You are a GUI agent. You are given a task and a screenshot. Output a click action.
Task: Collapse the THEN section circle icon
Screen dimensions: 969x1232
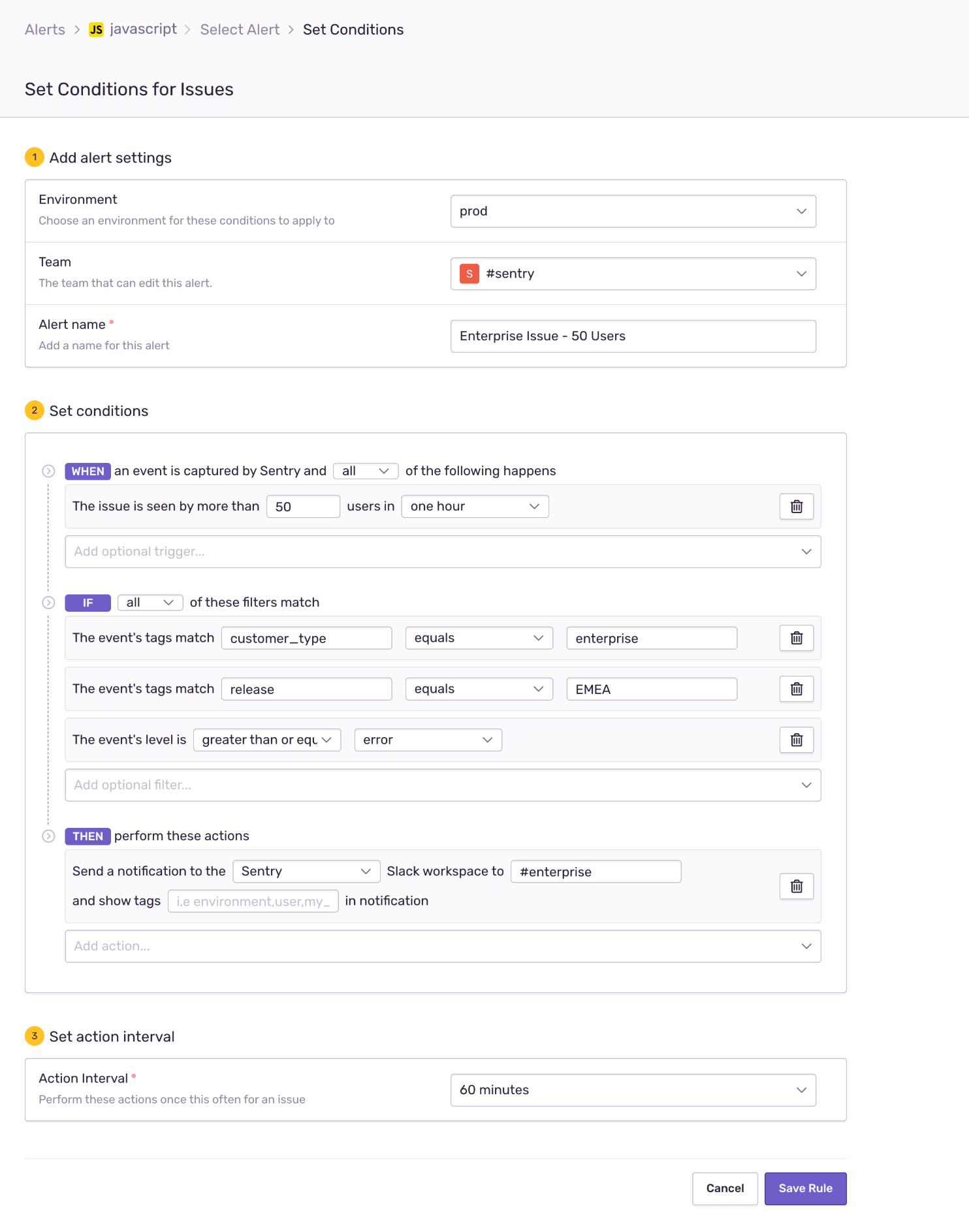point(48,836)
